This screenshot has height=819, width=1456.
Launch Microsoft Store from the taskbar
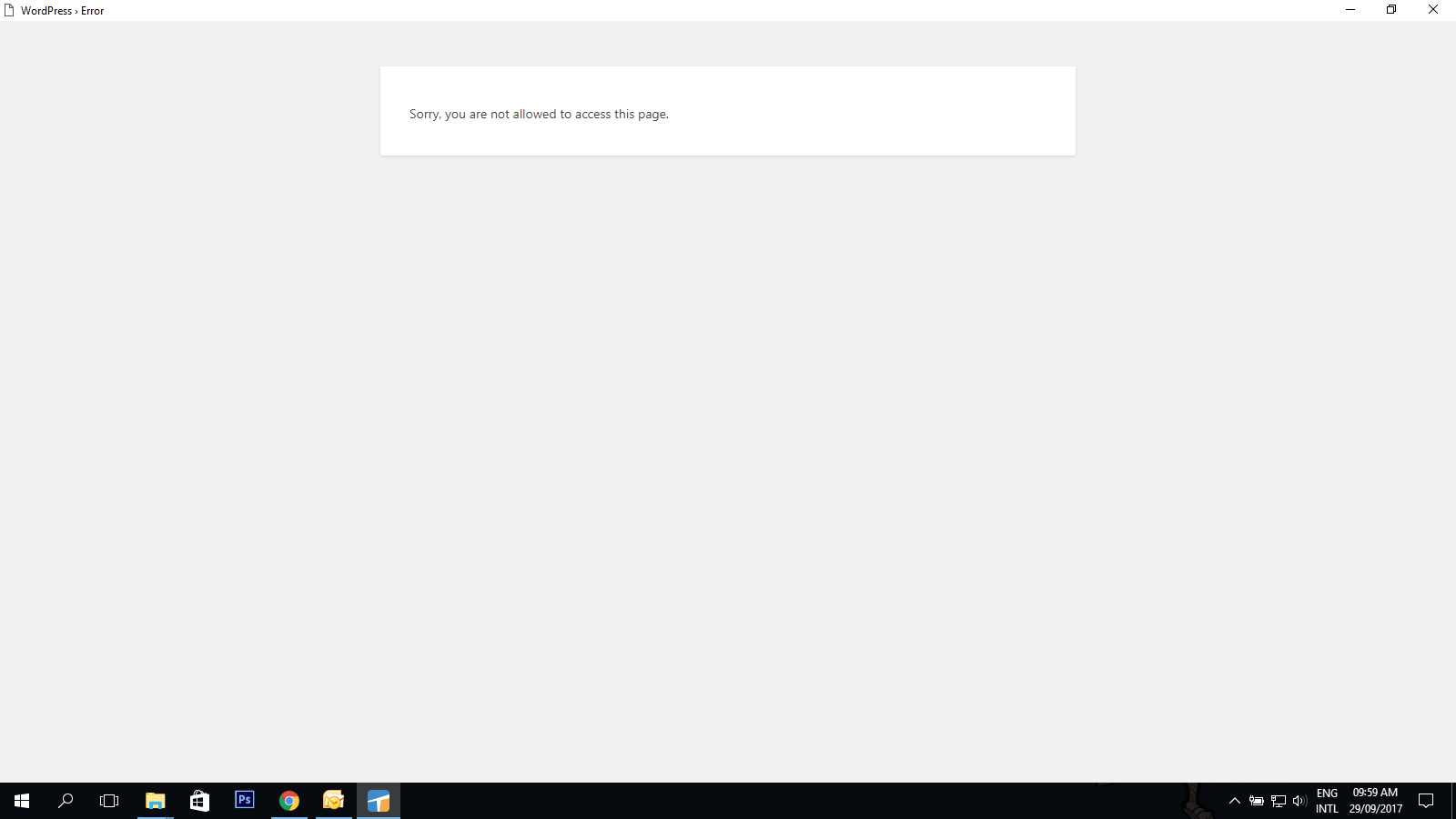tap(200, 801)
